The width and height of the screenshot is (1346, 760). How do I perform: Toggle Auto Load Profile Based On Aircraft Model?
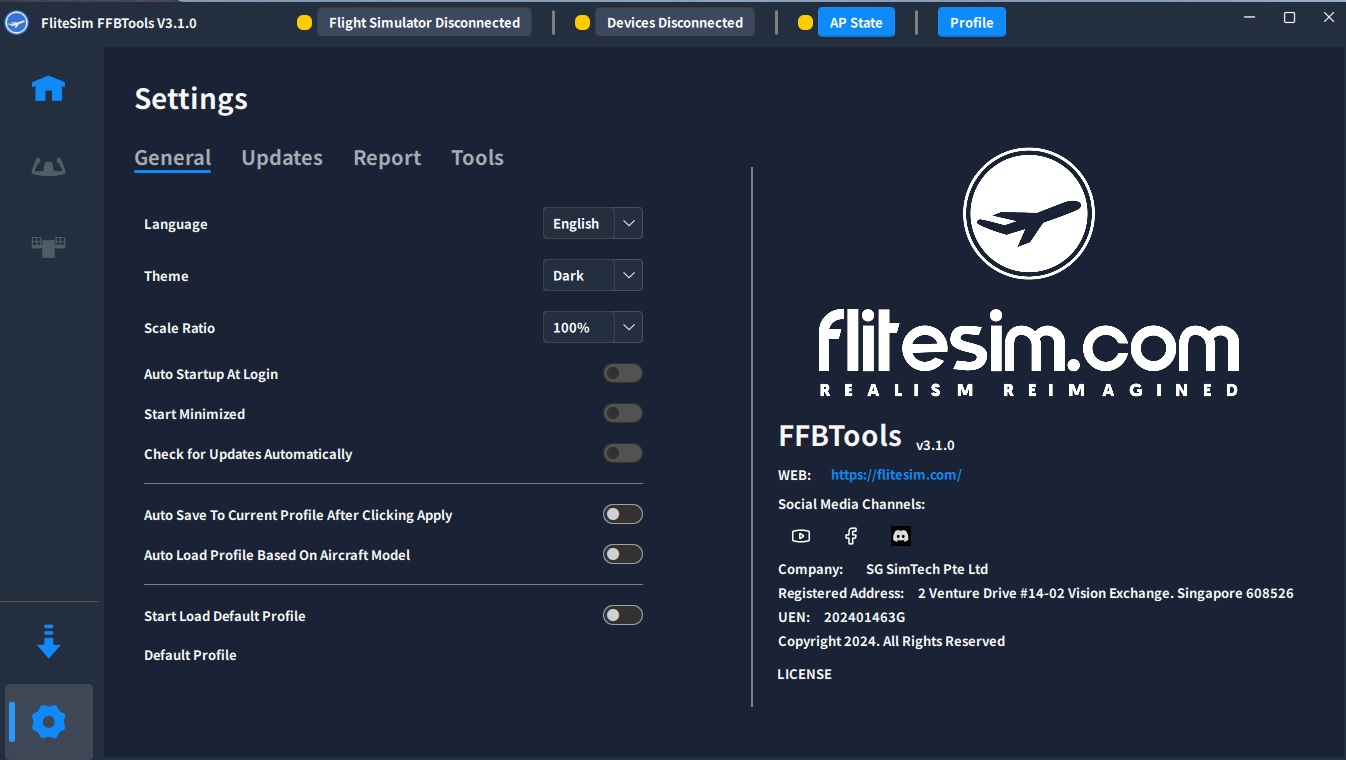click(x=622, y=555)
